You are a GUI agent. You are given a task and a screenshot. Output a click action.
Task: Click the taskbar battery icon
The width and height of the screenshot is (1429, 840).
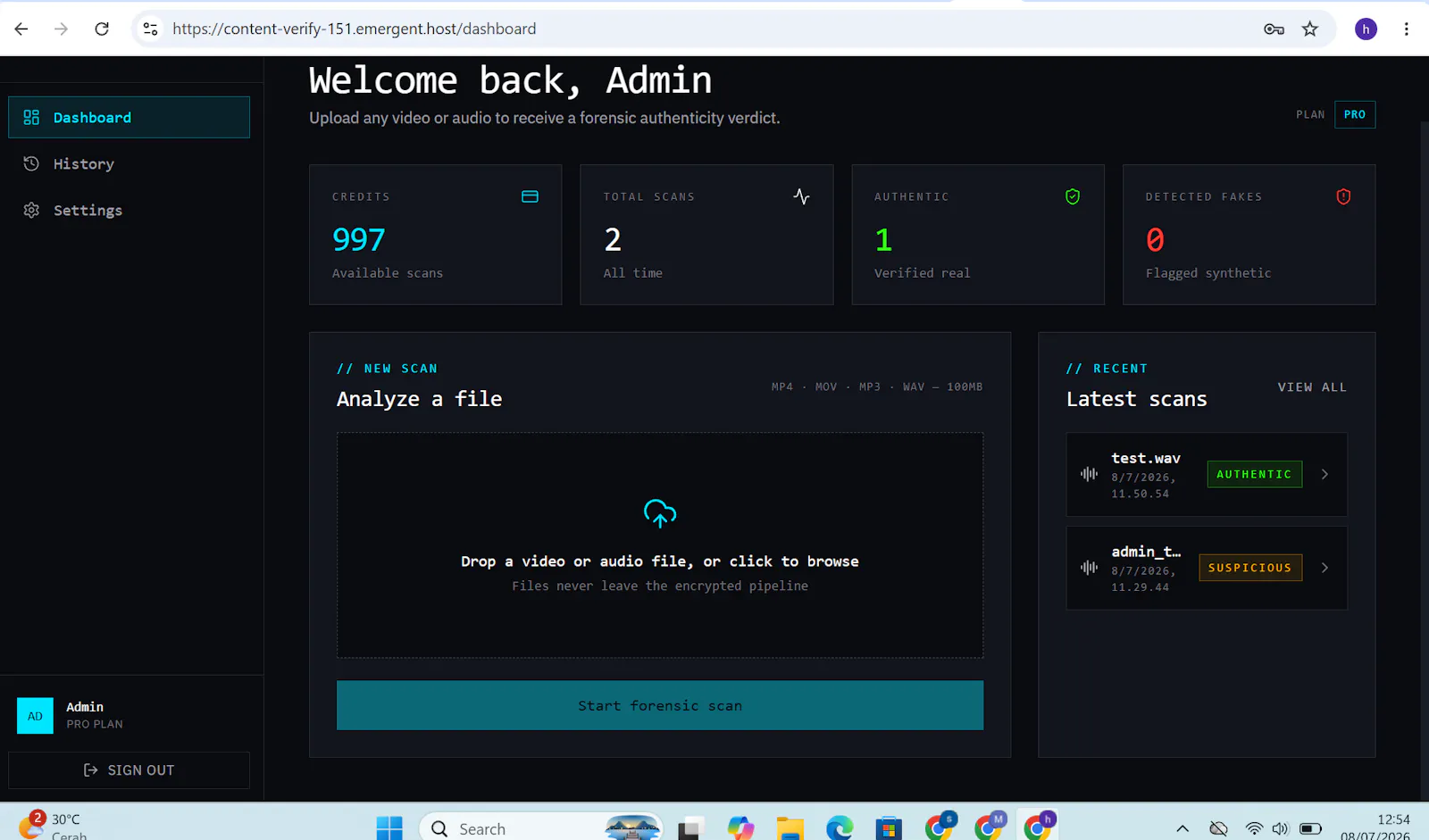(1310, 828)
